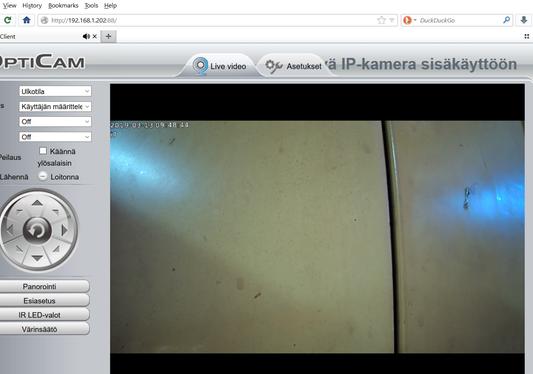The width and height of the screenshot is (533, 374).
Task: Tilt camera up with the up arrow
Action: (37, 203)
